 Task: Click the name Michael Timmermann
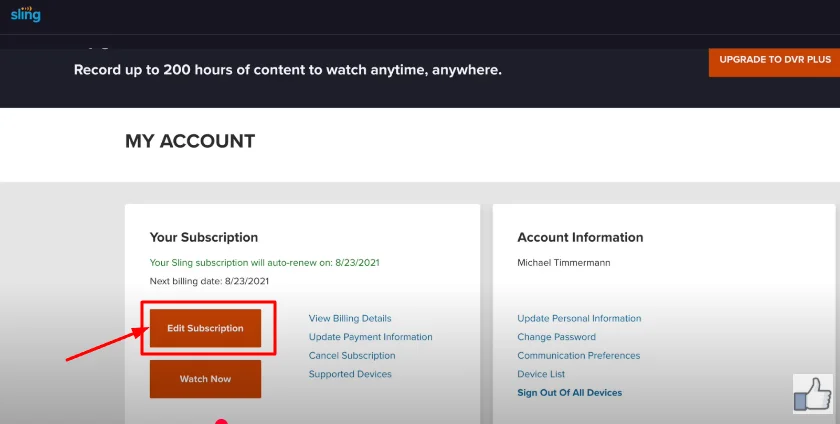pyautogui.click(x=564, y=263)
